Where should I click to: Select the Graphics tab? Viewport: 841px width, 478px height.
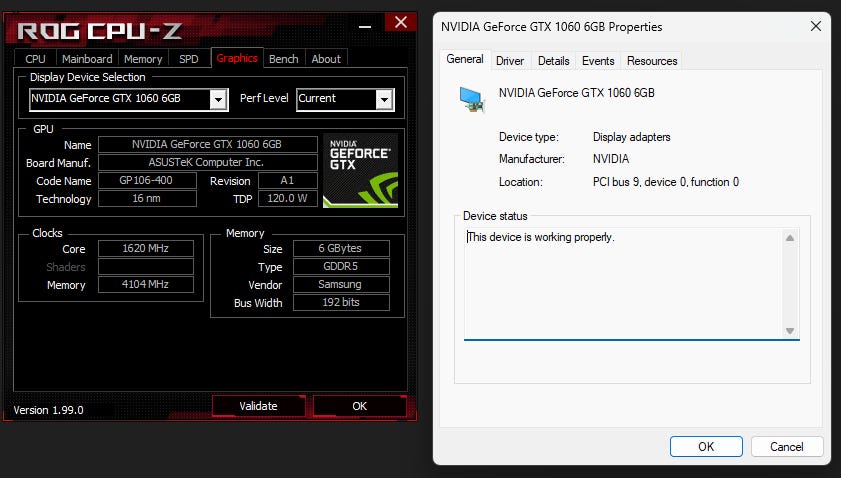237,58
